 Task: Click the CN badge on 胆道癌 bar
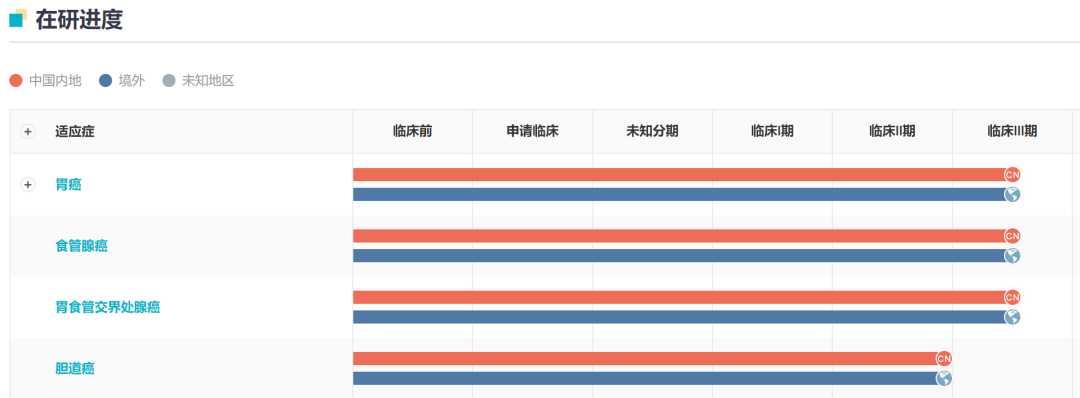(944, 359)
